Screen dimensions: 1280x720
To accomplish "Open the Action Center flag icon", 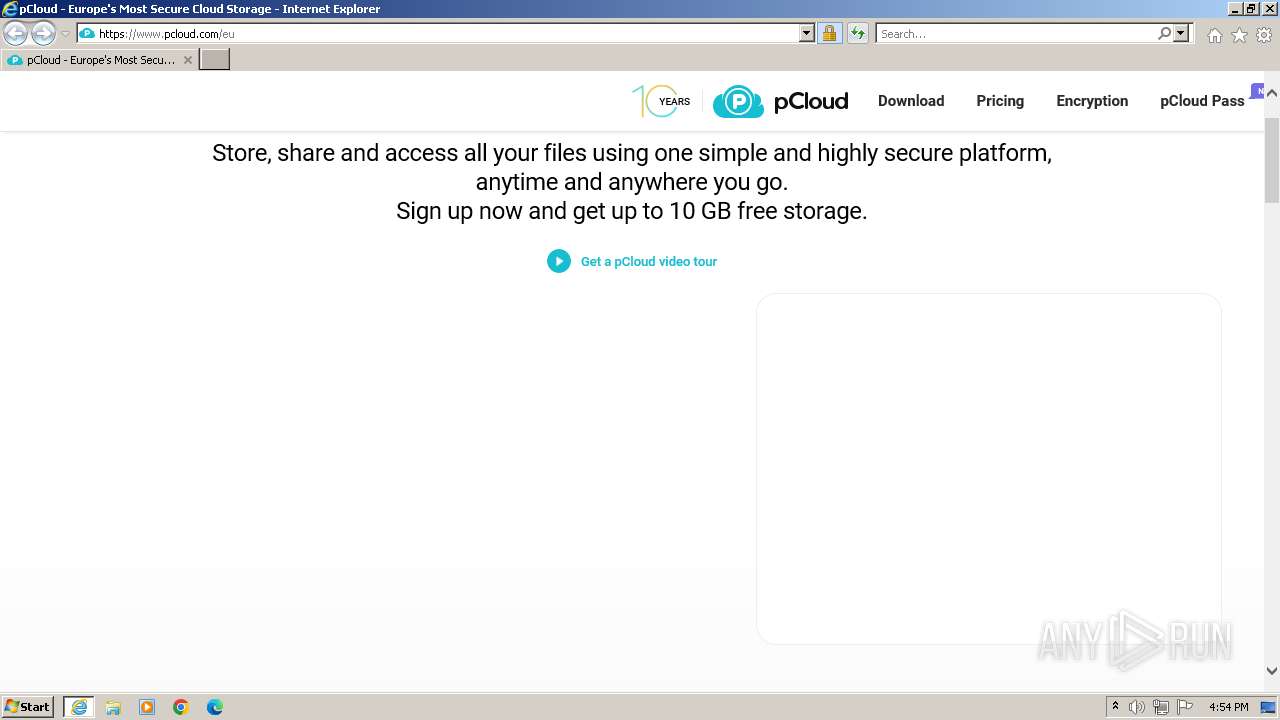I will (1185, 707).
